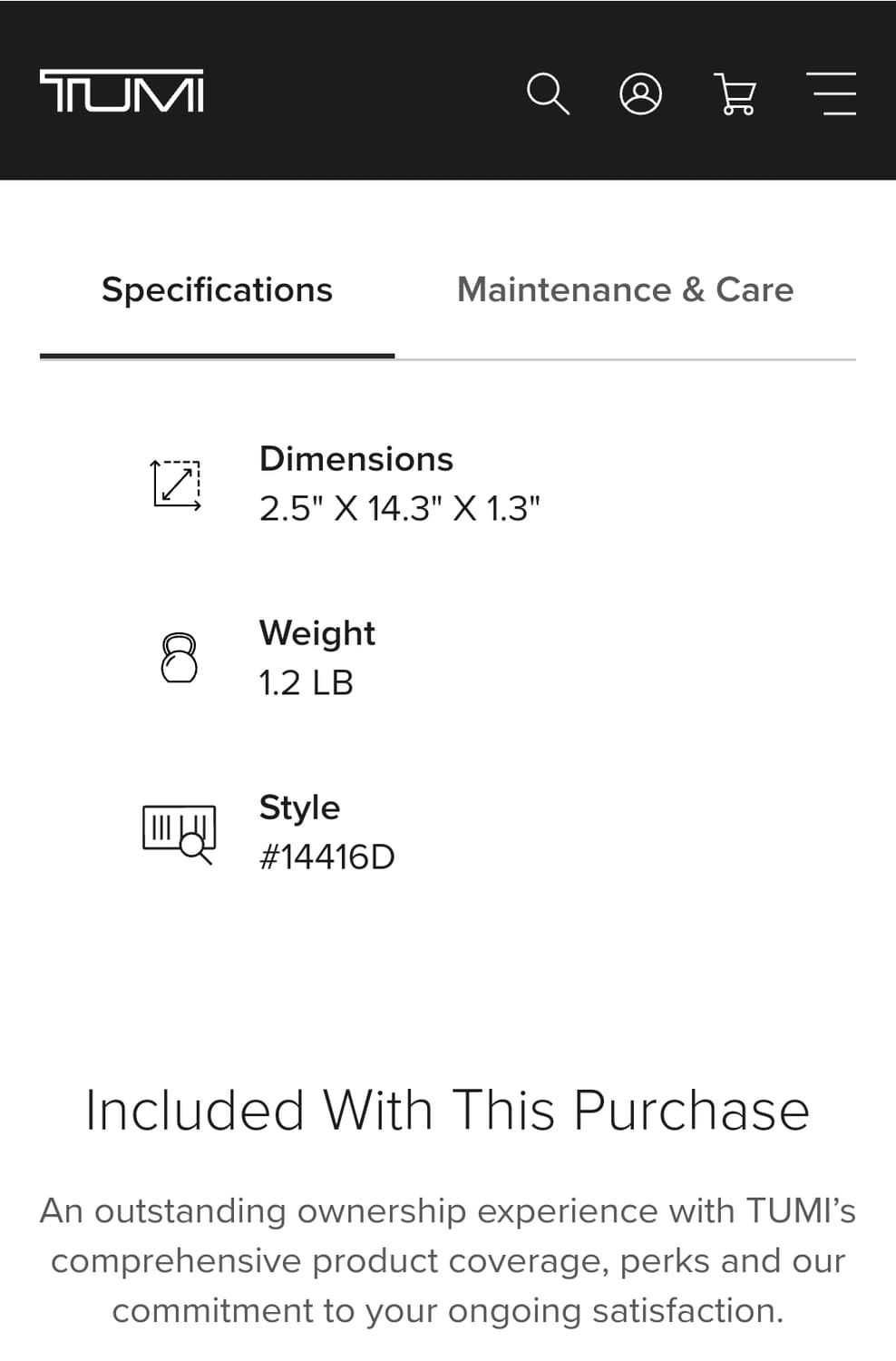The width and height of the screenshot is (896, 1361).
Task: Click the kettlebell weight icon
Action: [x=179, y=658]
